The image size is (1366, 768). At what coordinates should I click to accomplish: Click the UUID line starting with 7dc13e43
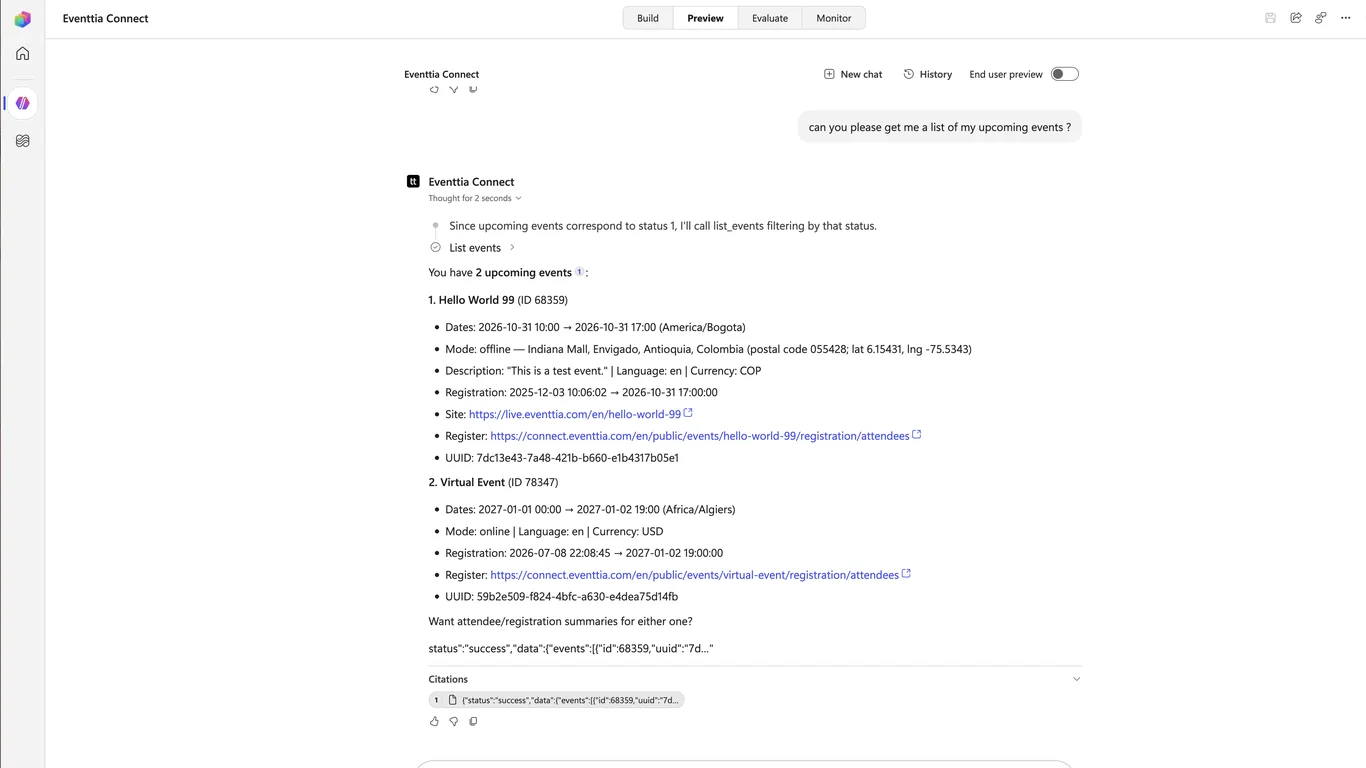[x=562, y=458]
